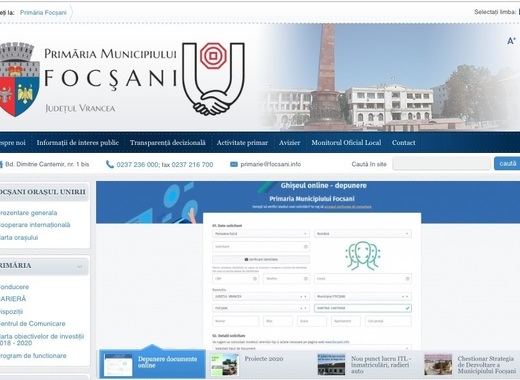Open Harta orașului sidebar link
The width and height of the screenshot is (520, 380).
19,238
